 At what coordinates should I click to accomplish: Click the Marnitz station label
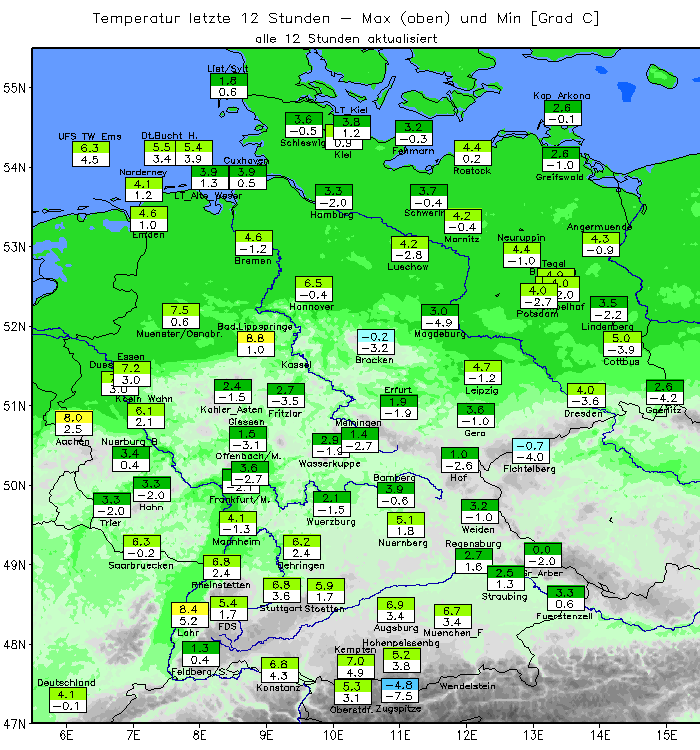coord(462,239)
